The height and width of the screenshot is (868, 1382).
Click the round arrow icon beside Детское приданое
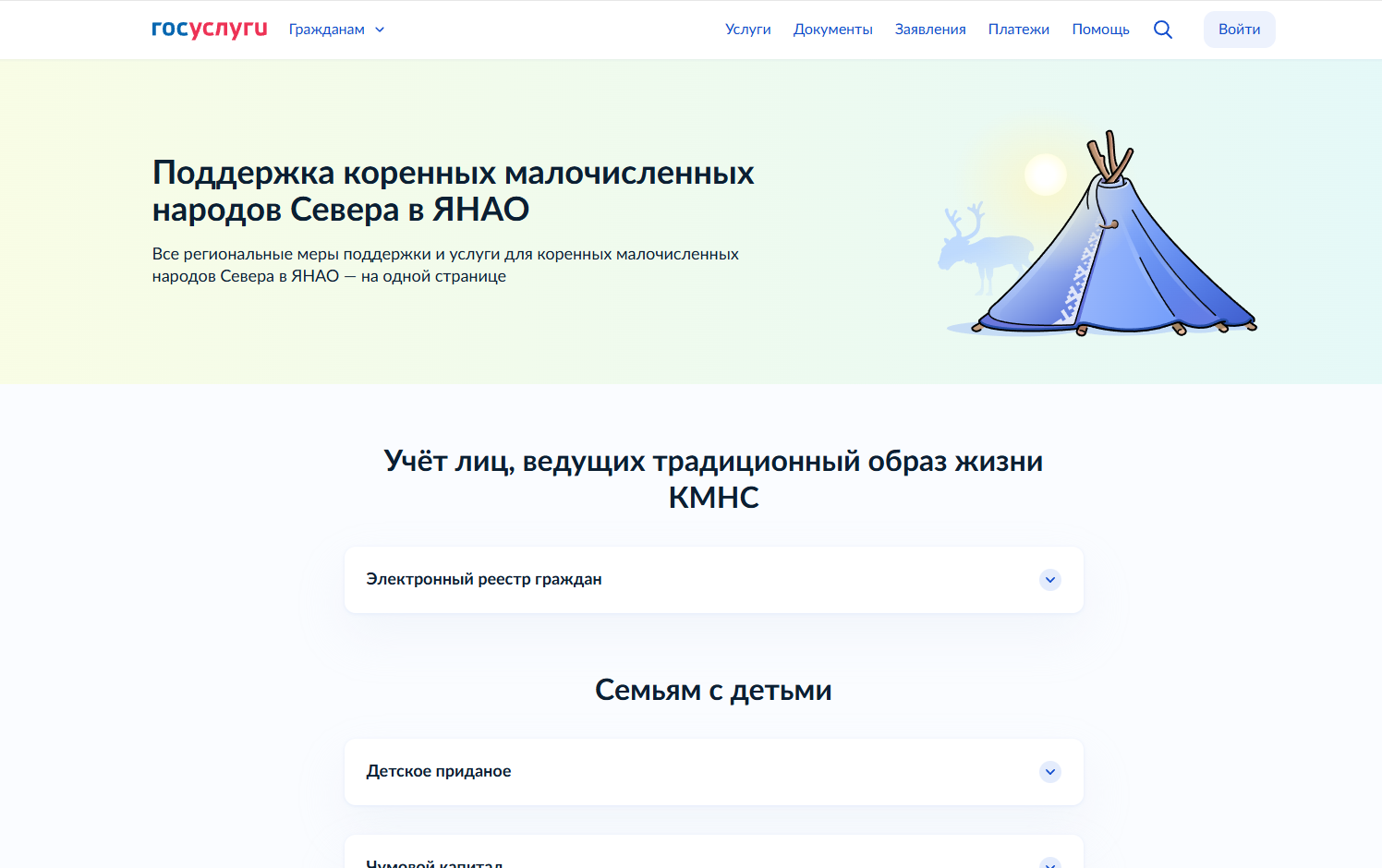tap(1050, 772)
